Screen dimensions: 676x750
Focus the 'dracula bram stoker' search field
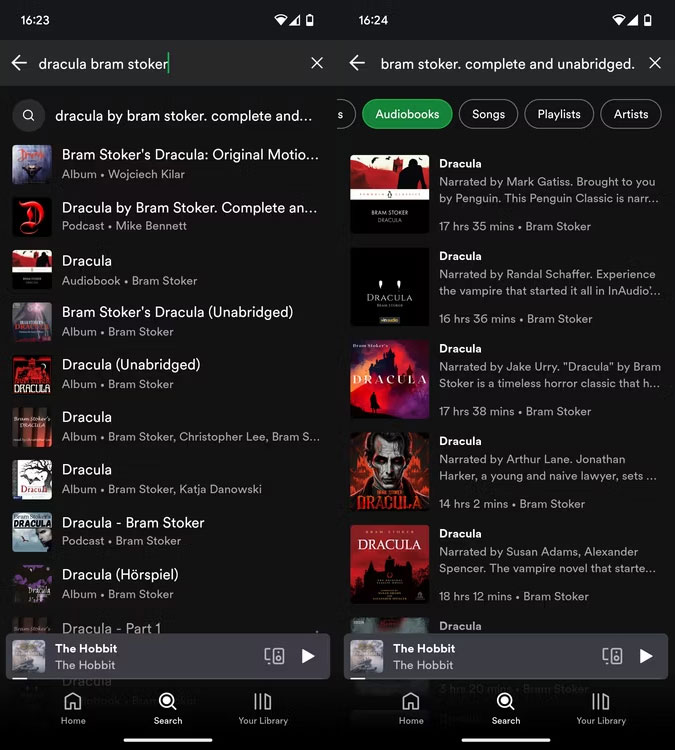[167, 64]
